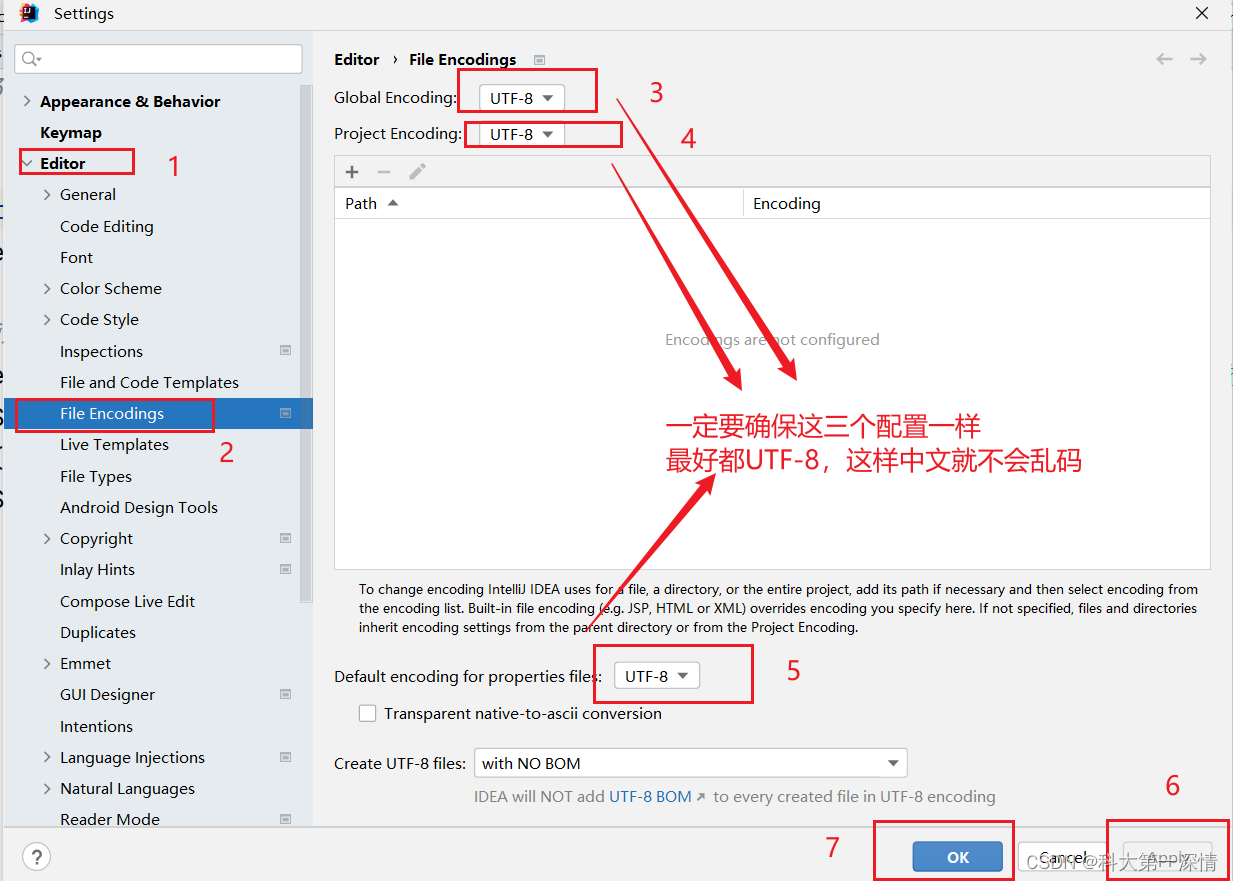Click the project icon next to GUI Designer
The height and width of the screenshot is (881, 1233).
coord(286,694)
